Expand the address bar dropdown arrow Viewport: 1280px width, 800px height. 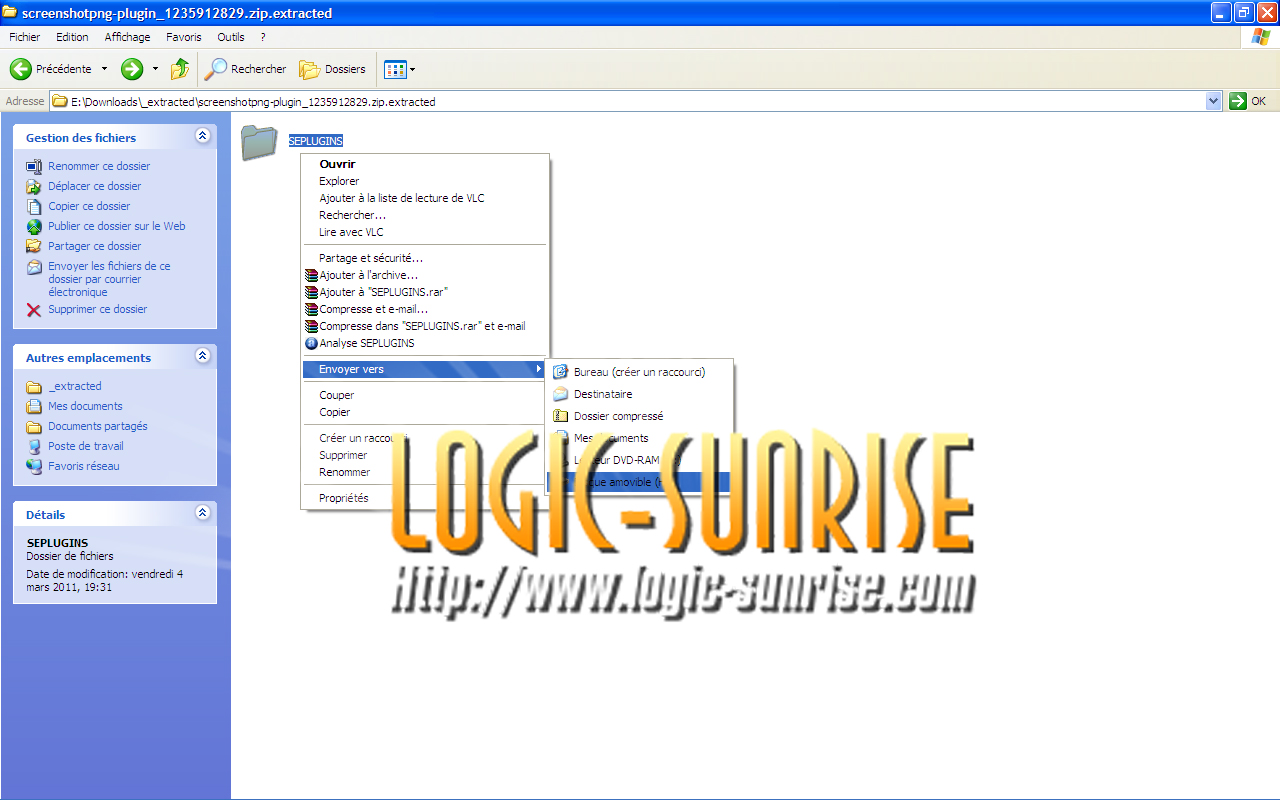1214,101
